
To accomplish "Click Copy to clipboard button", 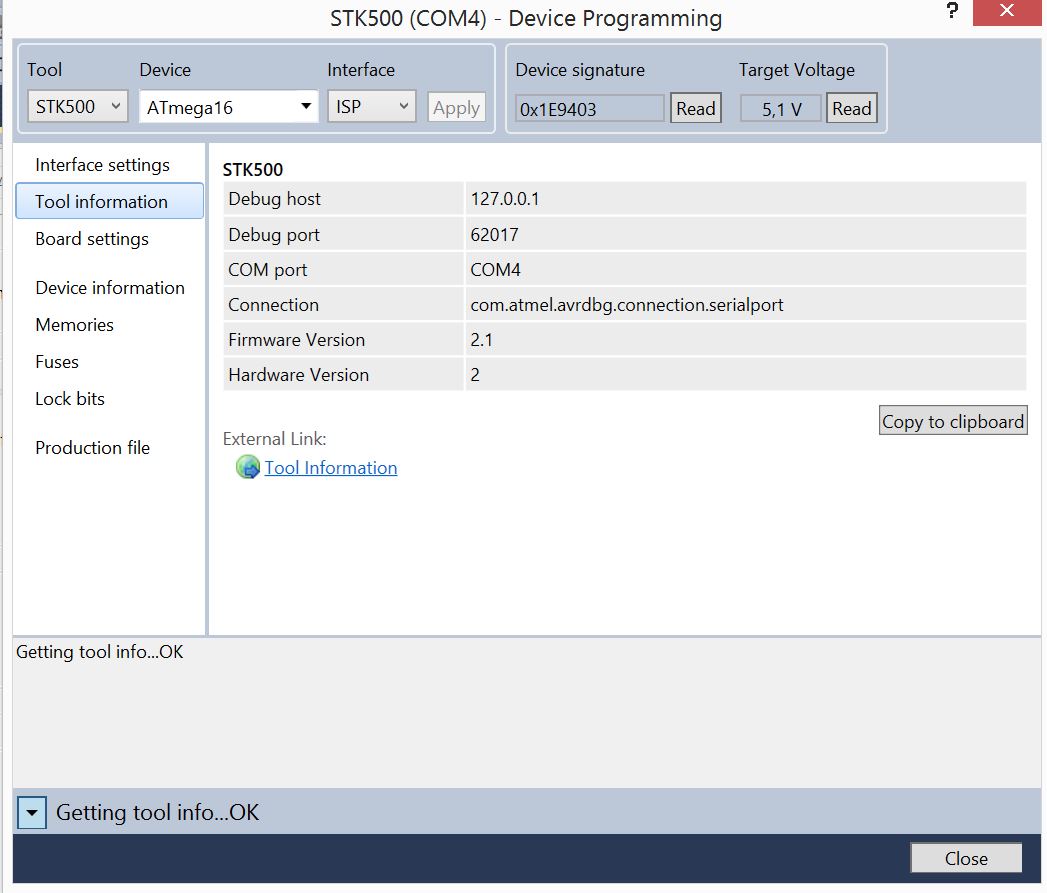I will [953, 421].
